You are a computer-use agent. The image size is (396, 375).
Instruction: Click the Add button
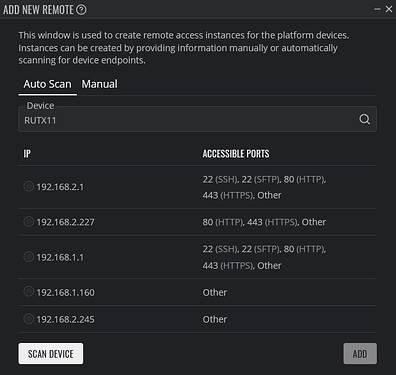click(x=360, y=354)
